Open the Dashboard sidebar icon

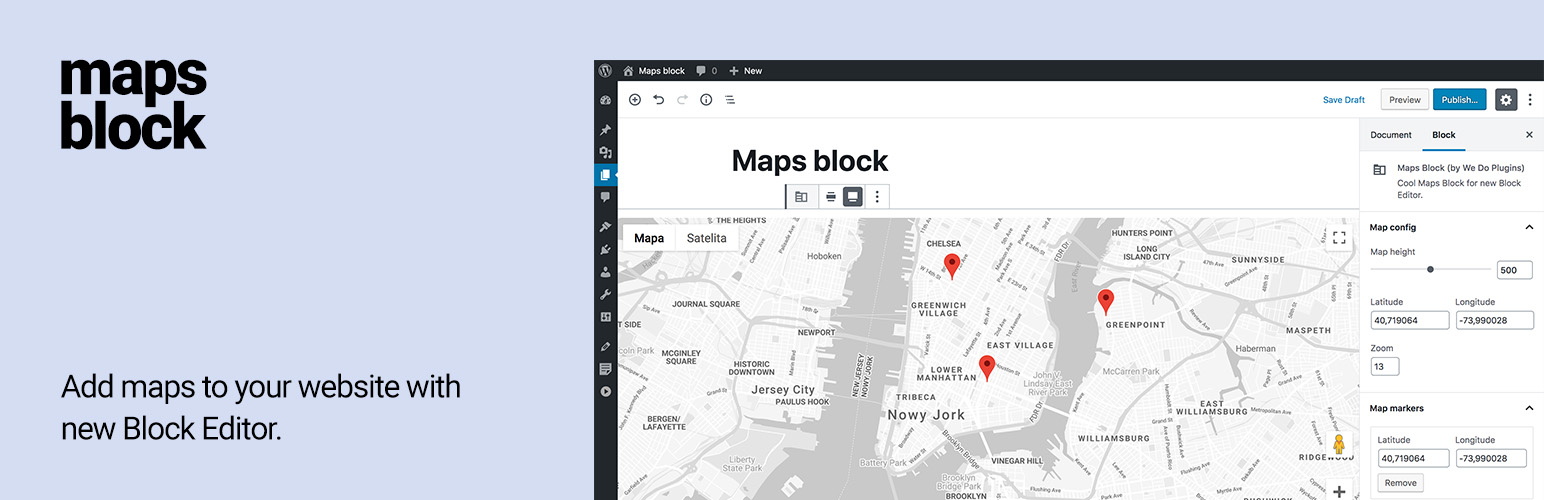(x=605, y=100)
